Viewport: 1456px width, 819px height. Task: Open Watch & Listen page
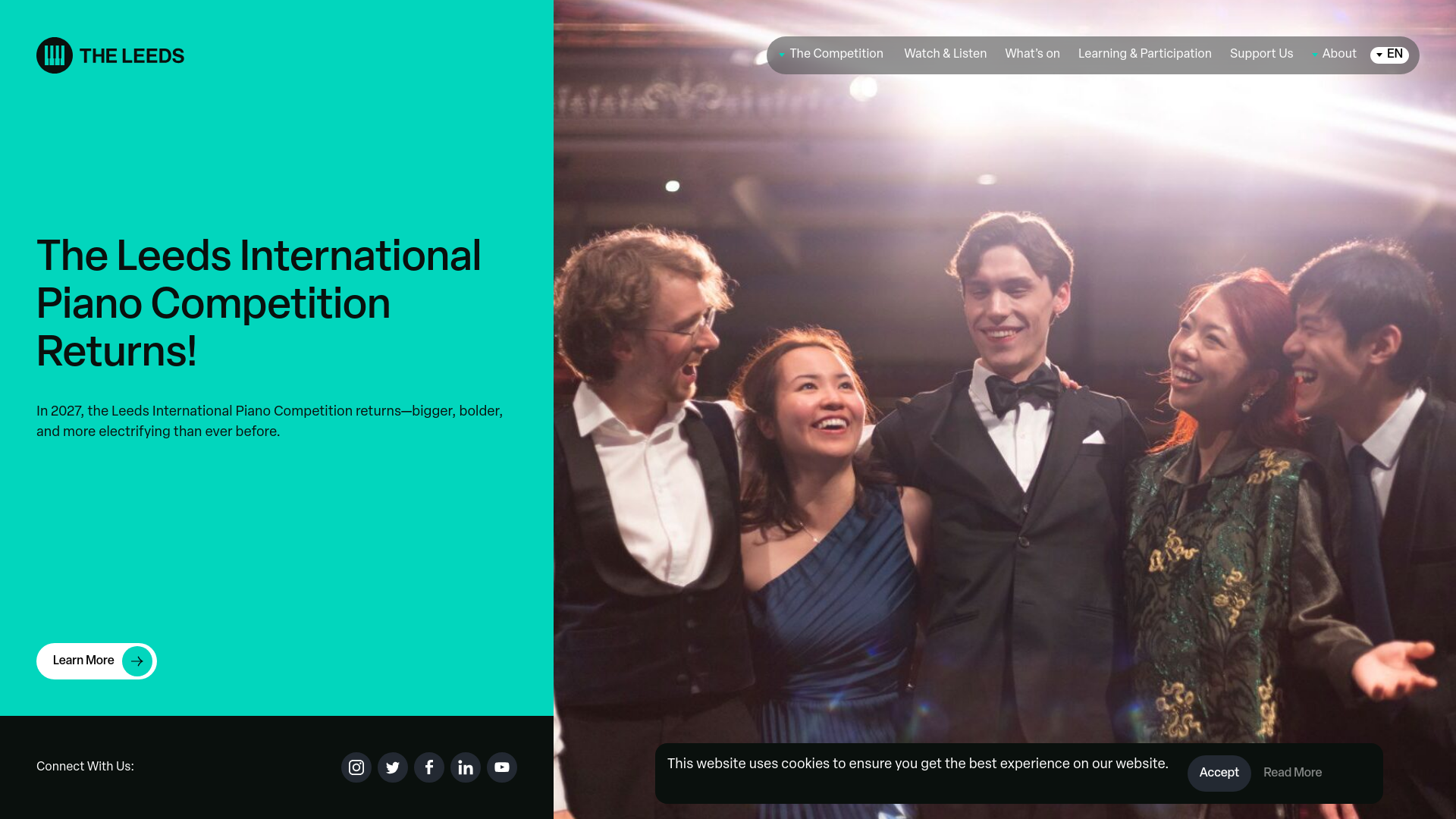pyautogui.click(x=945, y=54)
